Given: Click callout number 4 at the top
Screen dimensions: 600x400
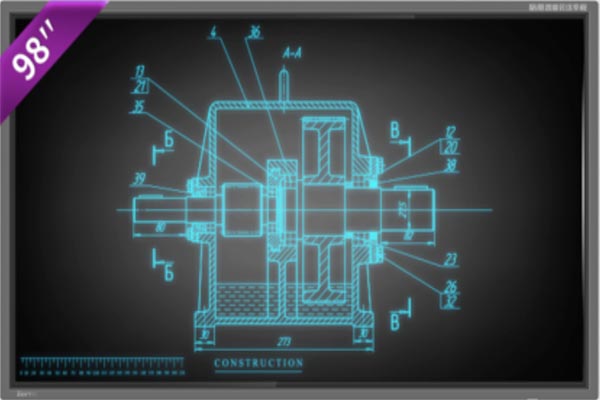Looking at the screenshot, I should point(213,32).
